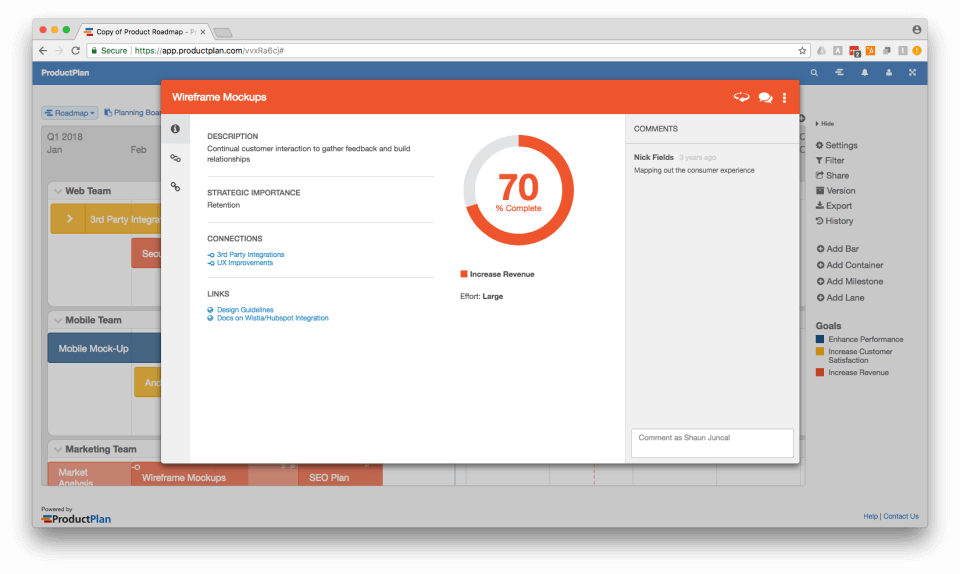
Task: Open the Filter option
Action: 834,160
